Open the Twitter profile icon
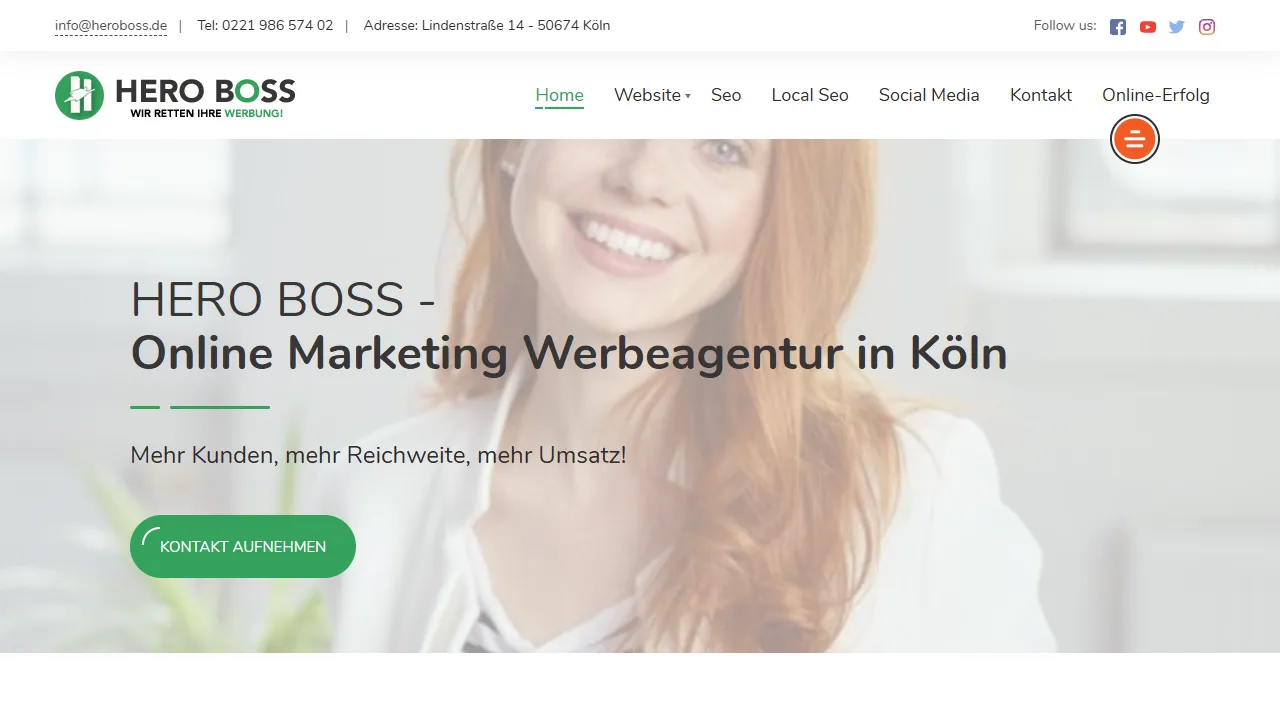 (x=1176, y=26)
